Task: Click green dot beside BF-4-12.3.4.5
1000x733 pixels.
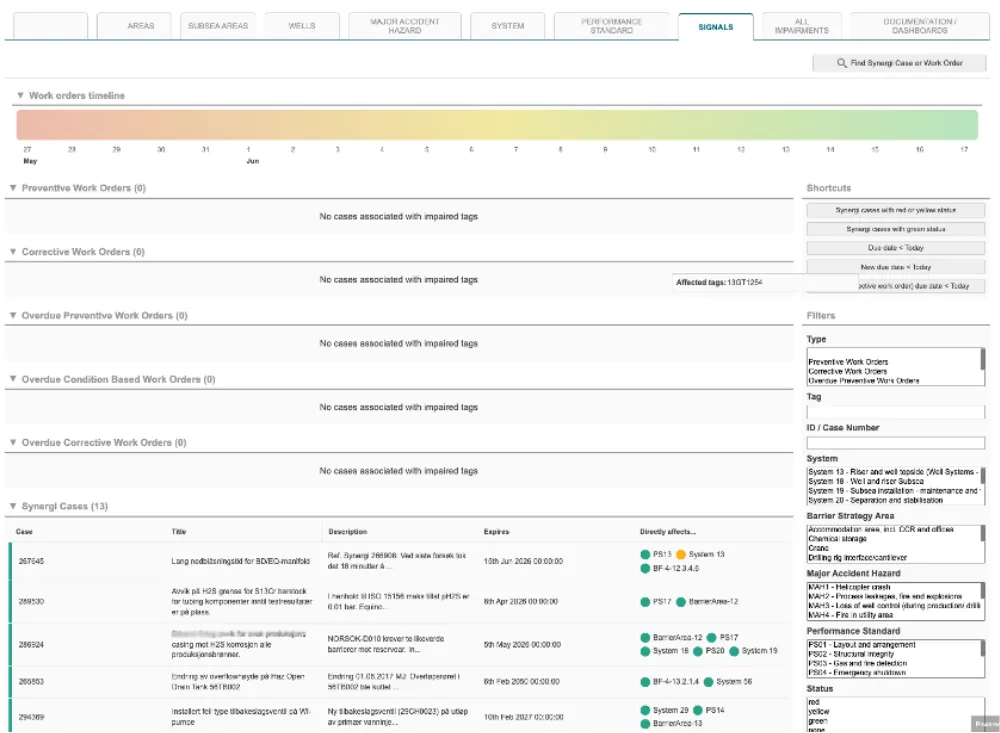Action: 645,568
